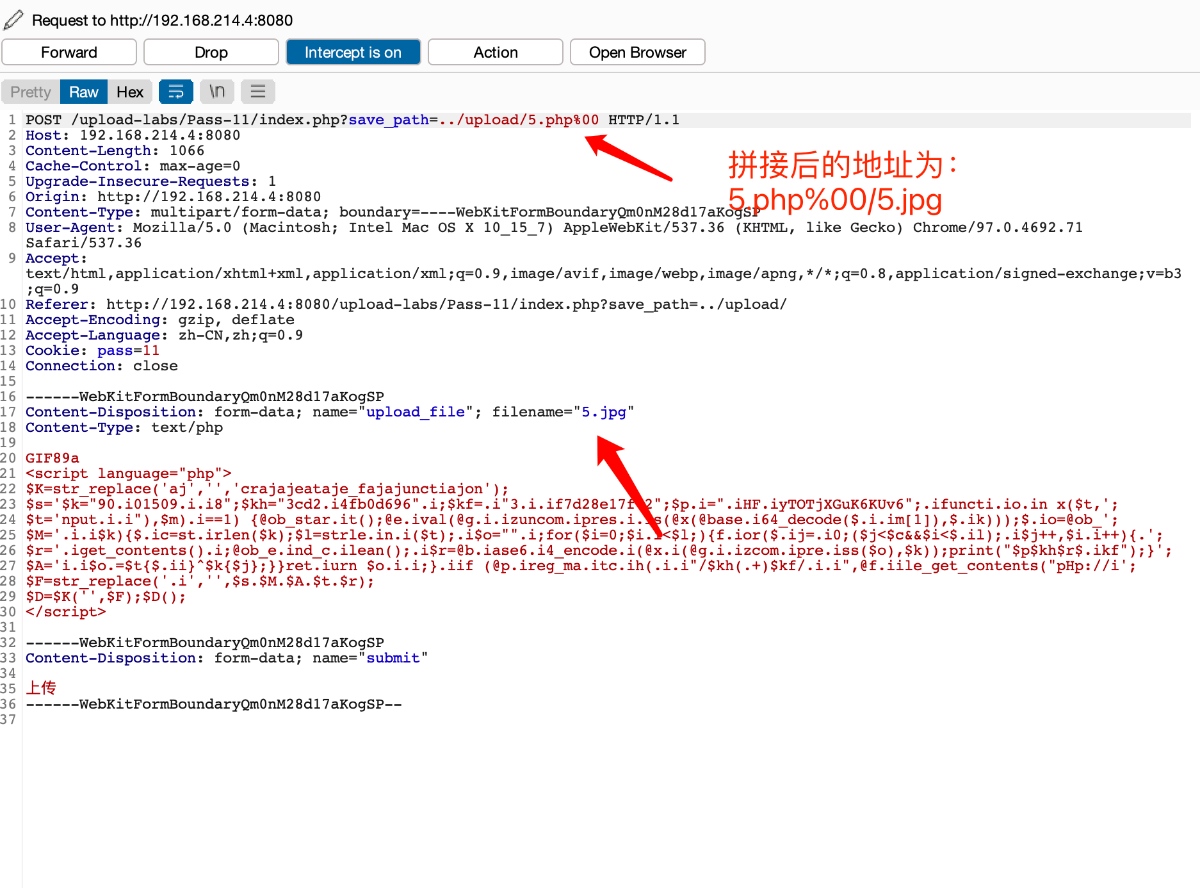Click the Accept-Language zh-CN line

point(164,335)
